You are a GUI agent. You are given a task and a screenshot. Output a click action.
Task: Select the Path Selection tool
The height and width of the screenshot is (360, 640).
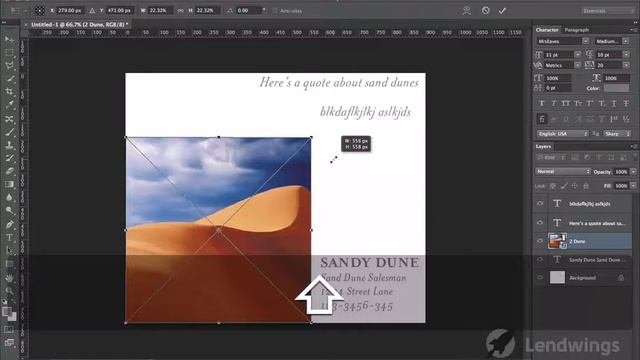click(x=9, y=251)
